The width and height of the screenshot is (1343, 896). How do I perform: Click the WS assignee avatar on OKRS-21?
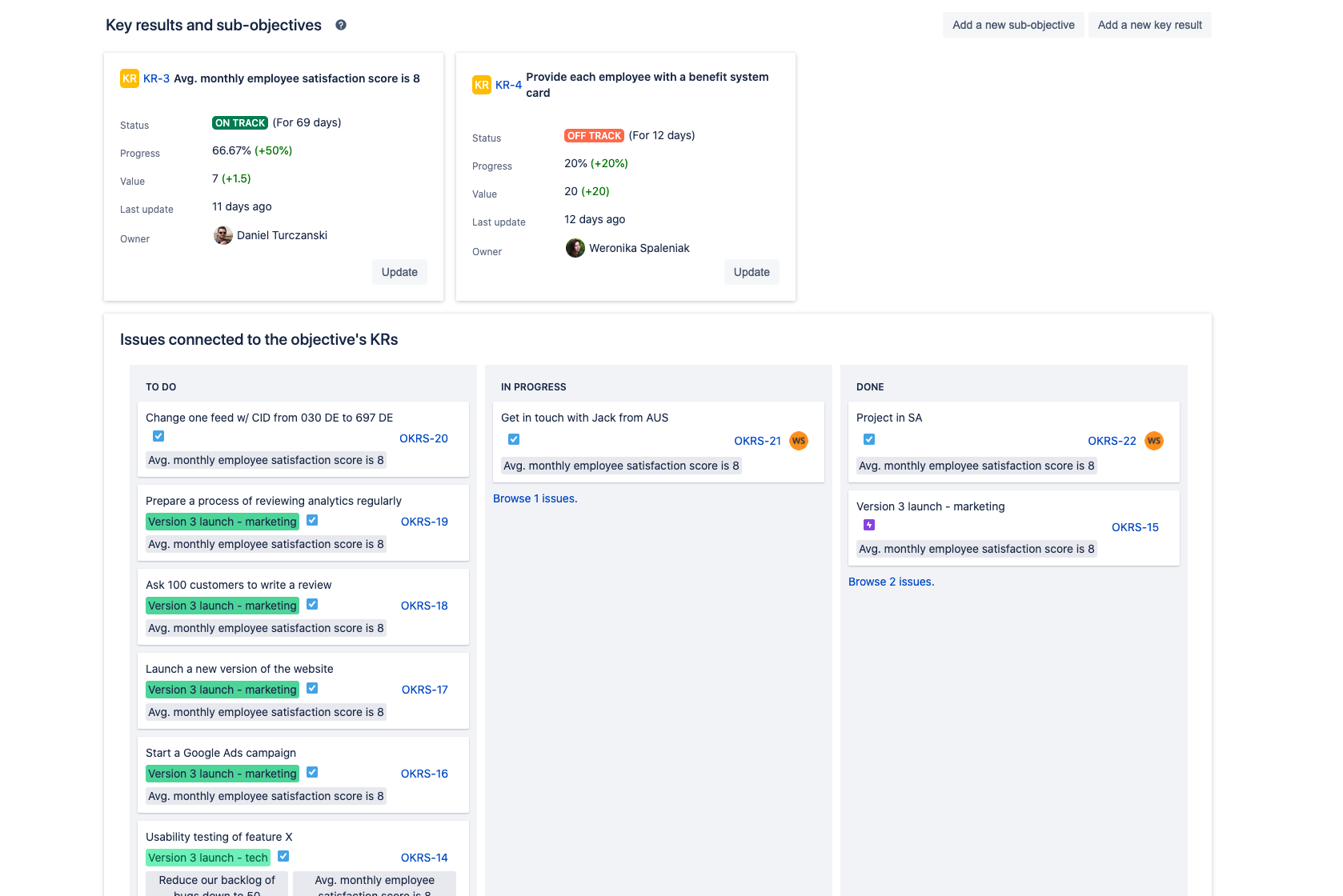point(798,441)
